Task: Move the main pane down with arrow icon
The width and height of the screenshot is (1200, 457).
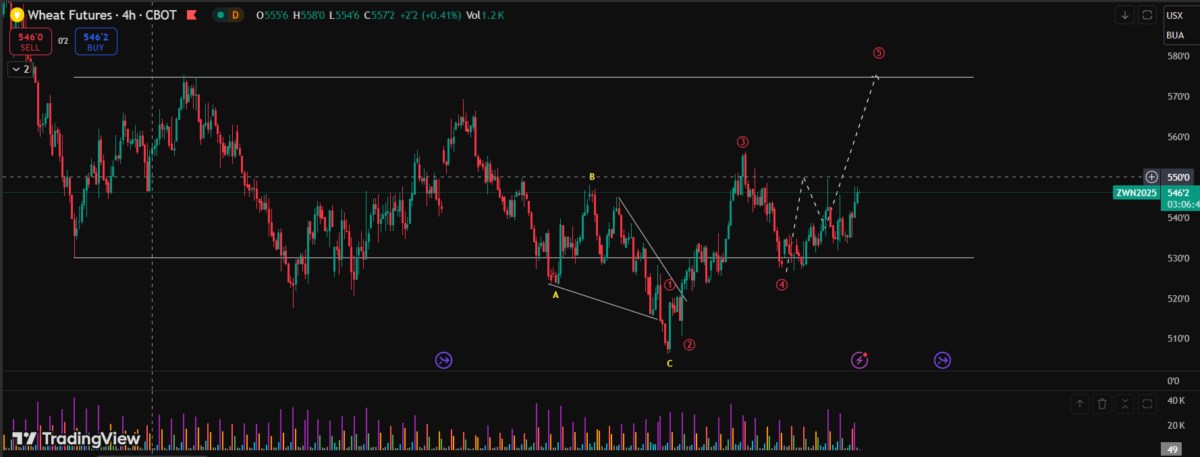Action: tap(1125, 15)
